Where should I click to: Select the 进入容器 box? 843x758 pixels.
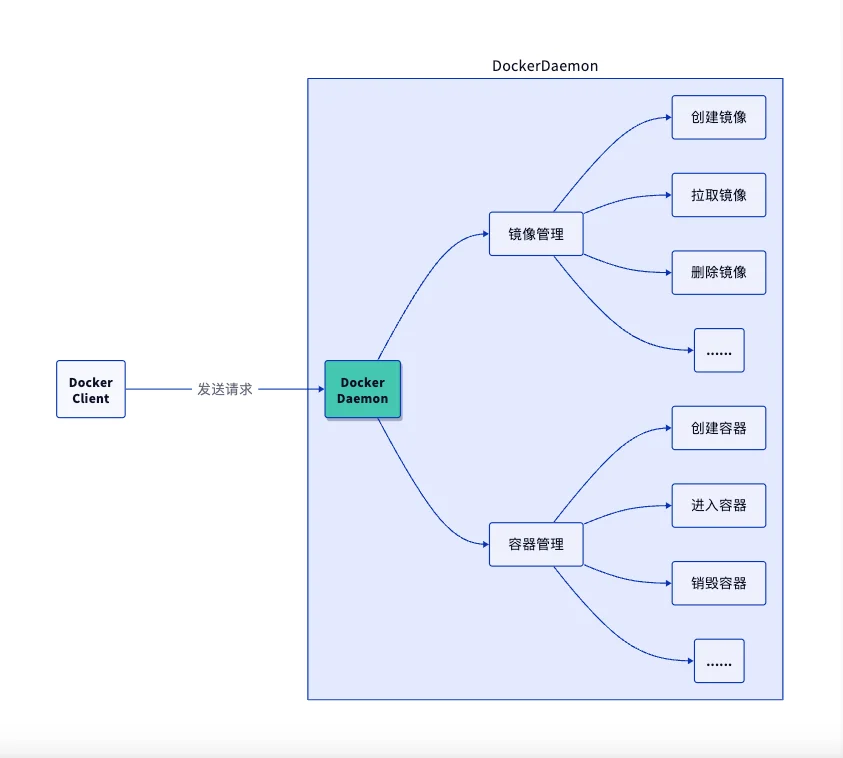click(x=718, y=505)
